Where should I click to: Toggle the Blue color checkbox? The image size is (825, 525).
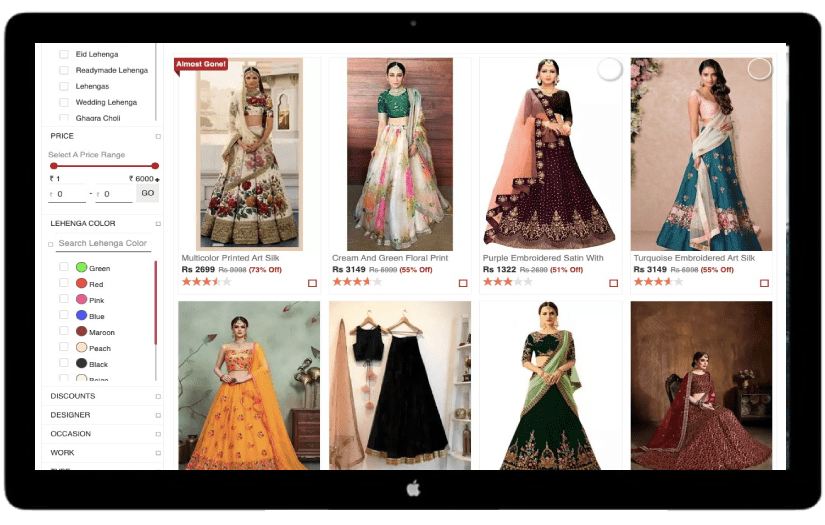point(64,315)
